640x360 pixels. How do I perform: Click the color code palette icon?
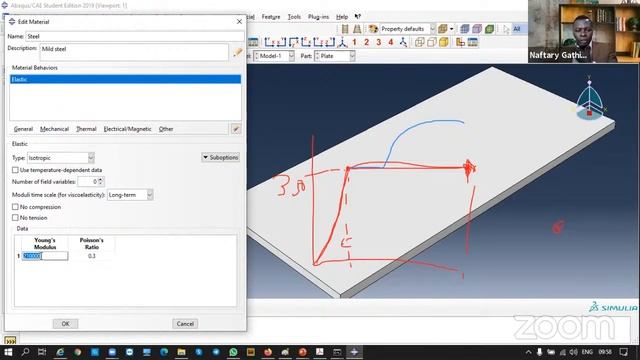[x=373, y=29]
